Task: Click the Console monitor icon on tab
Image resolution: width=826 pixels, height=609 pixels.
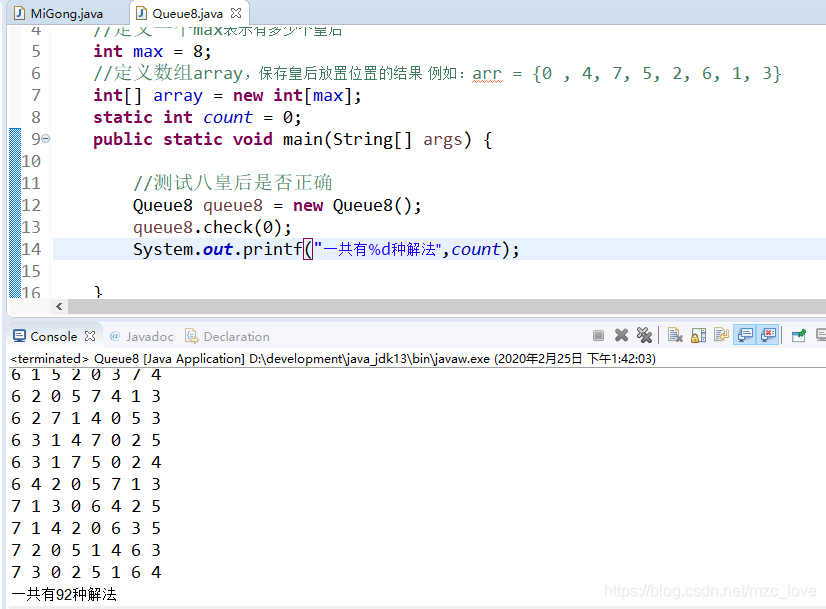Action: click(19, 336)
